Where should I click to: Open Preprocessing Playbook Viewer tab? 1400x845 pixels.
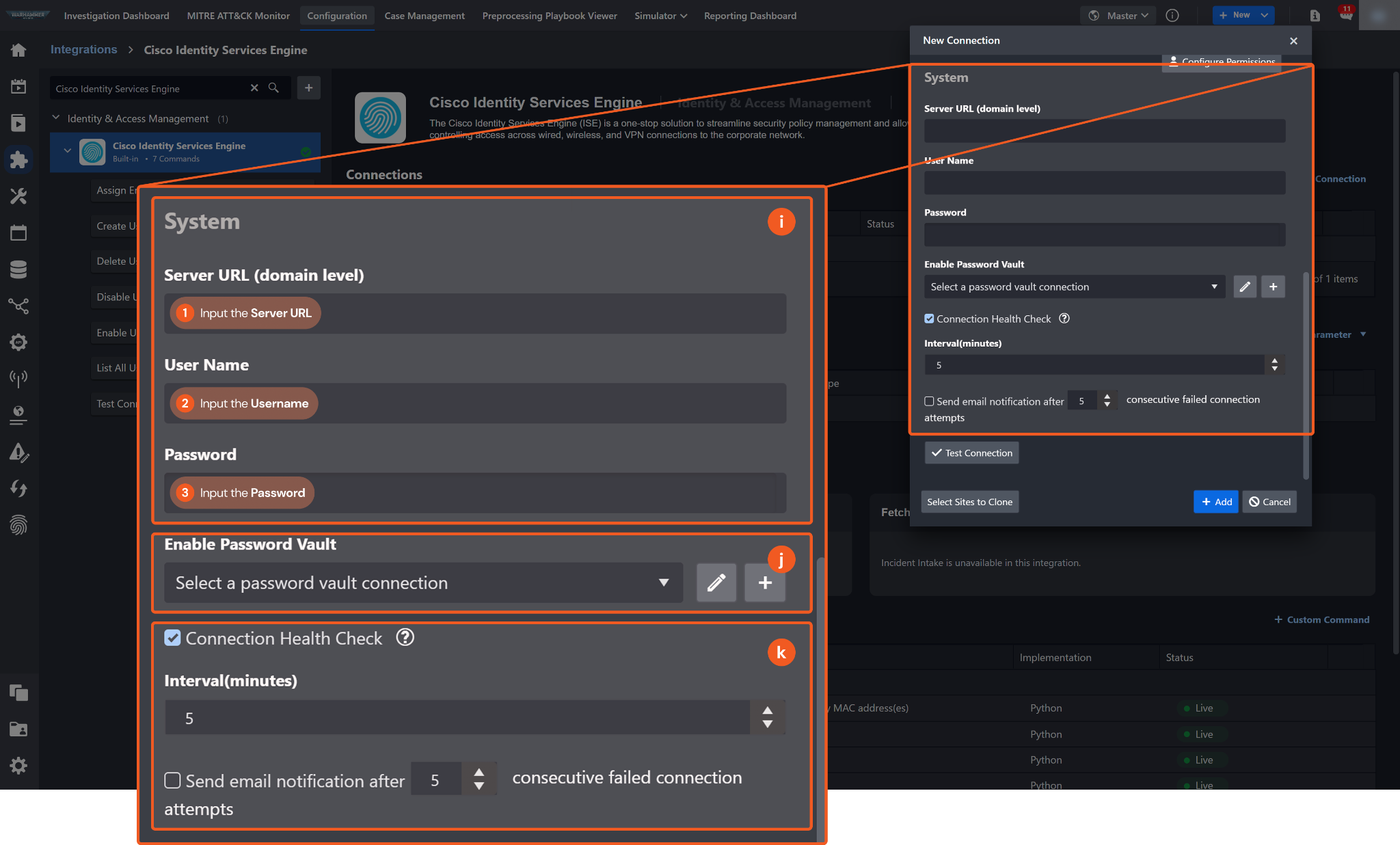point(550,16)
